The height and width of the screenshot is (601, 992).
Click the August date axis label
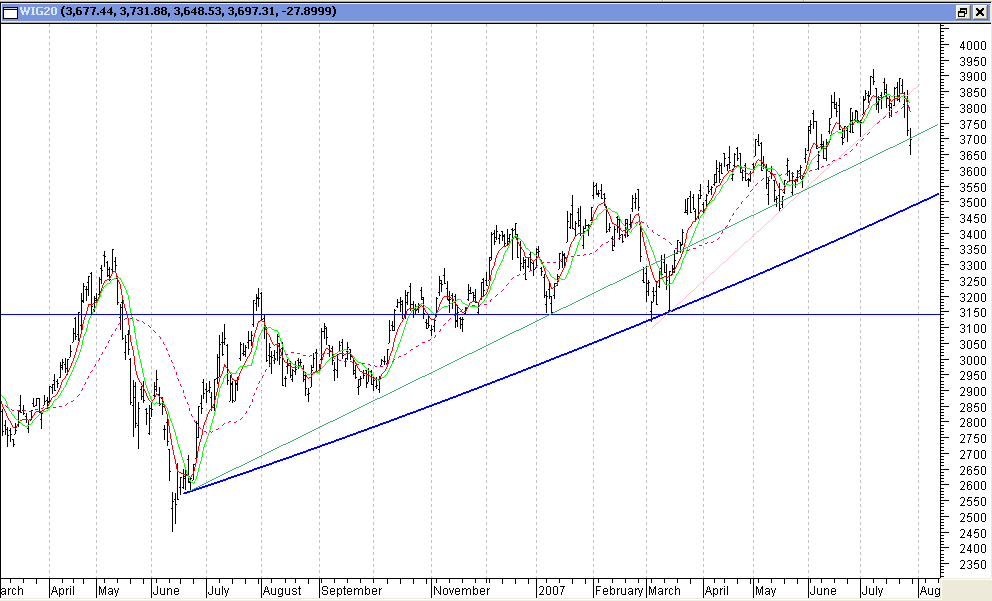pyautogui.click(x=282, y=591)
